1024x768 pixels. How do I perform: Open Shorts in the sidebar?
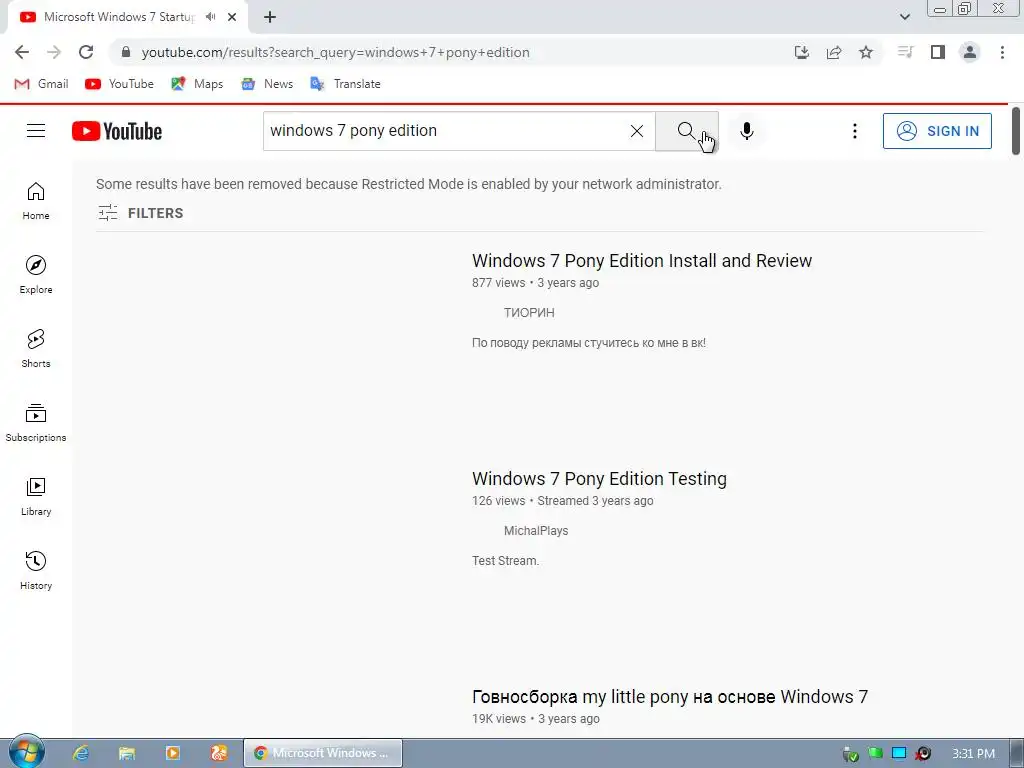36,349
